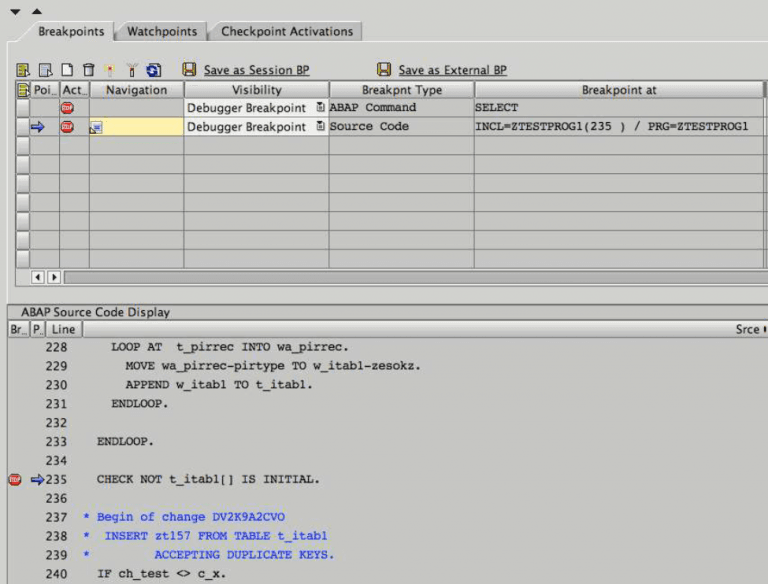The width and height of the screenshot is (768, 584).
Task: Click the Breakpoint at column header
Action: click(619, 90)
